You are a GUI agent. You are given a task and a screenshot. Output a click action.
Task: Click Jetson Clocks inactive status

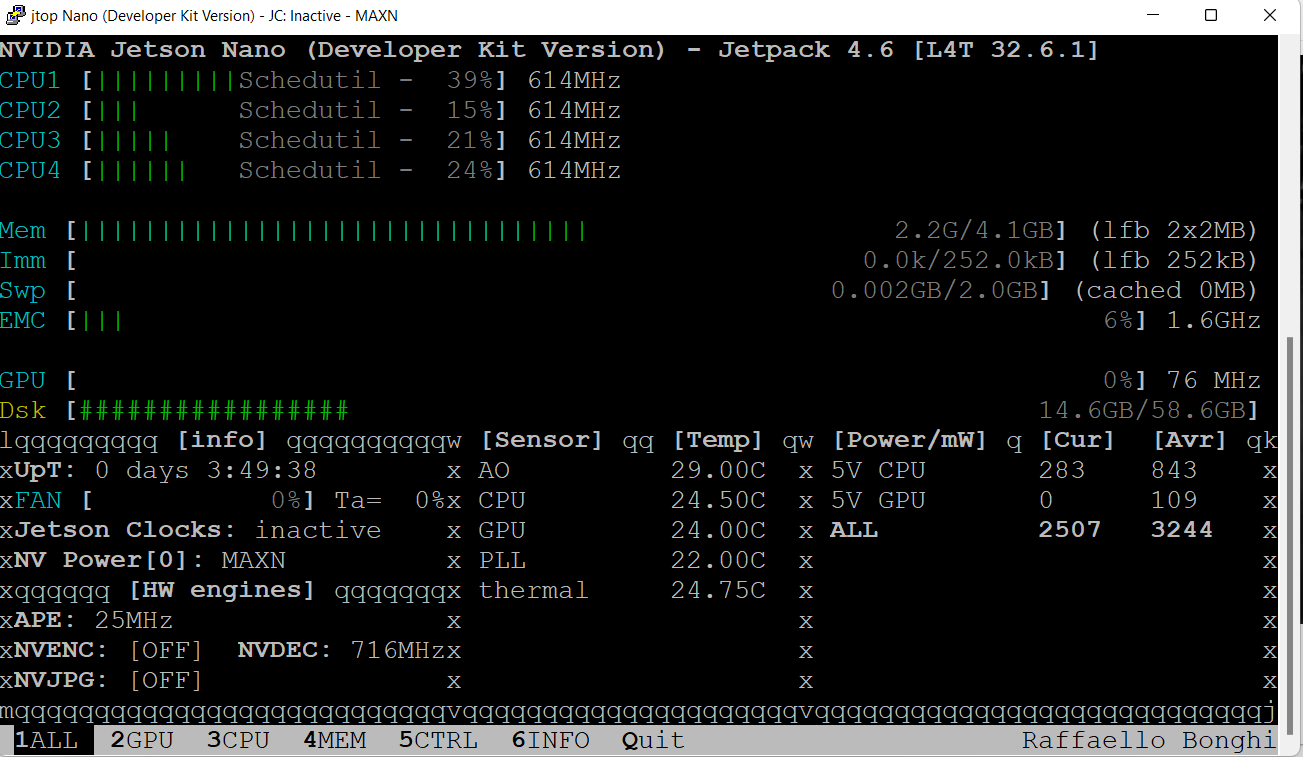pos(317,531)
